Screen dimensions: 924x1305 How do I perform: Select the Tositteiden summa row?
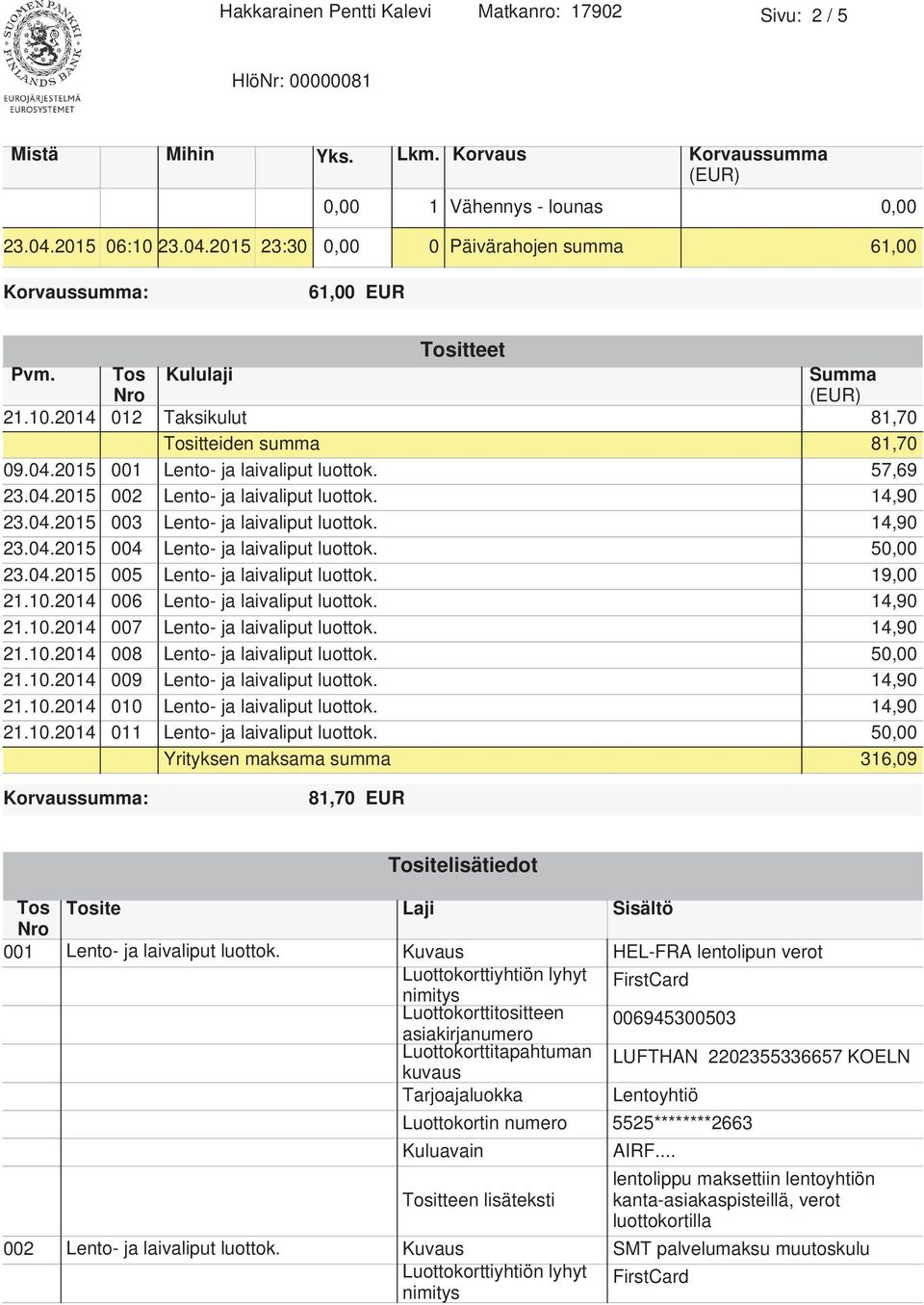(x=462, y=444)
